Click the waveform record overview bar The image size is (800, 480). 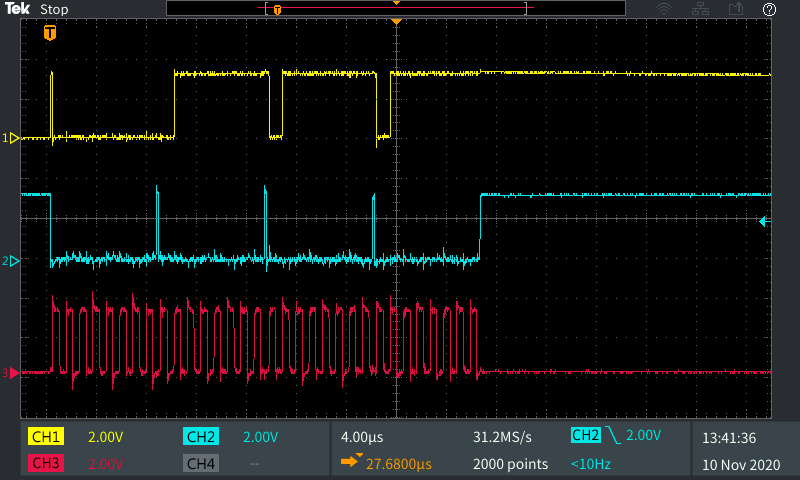(398, 9)
